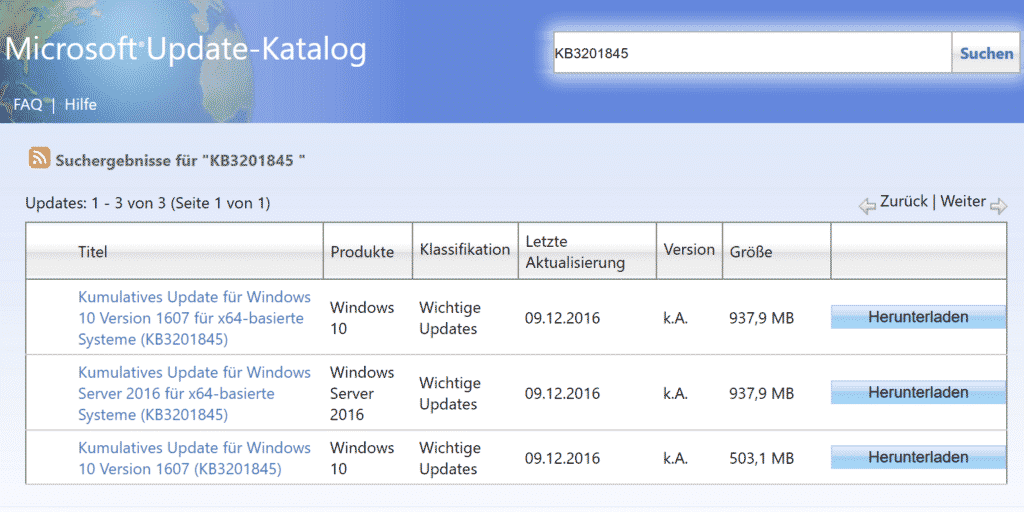Sort by the Klassifikation column header
Image resolution: width=1024 pixels, height=512 pixels.
[x=464, y=249]
